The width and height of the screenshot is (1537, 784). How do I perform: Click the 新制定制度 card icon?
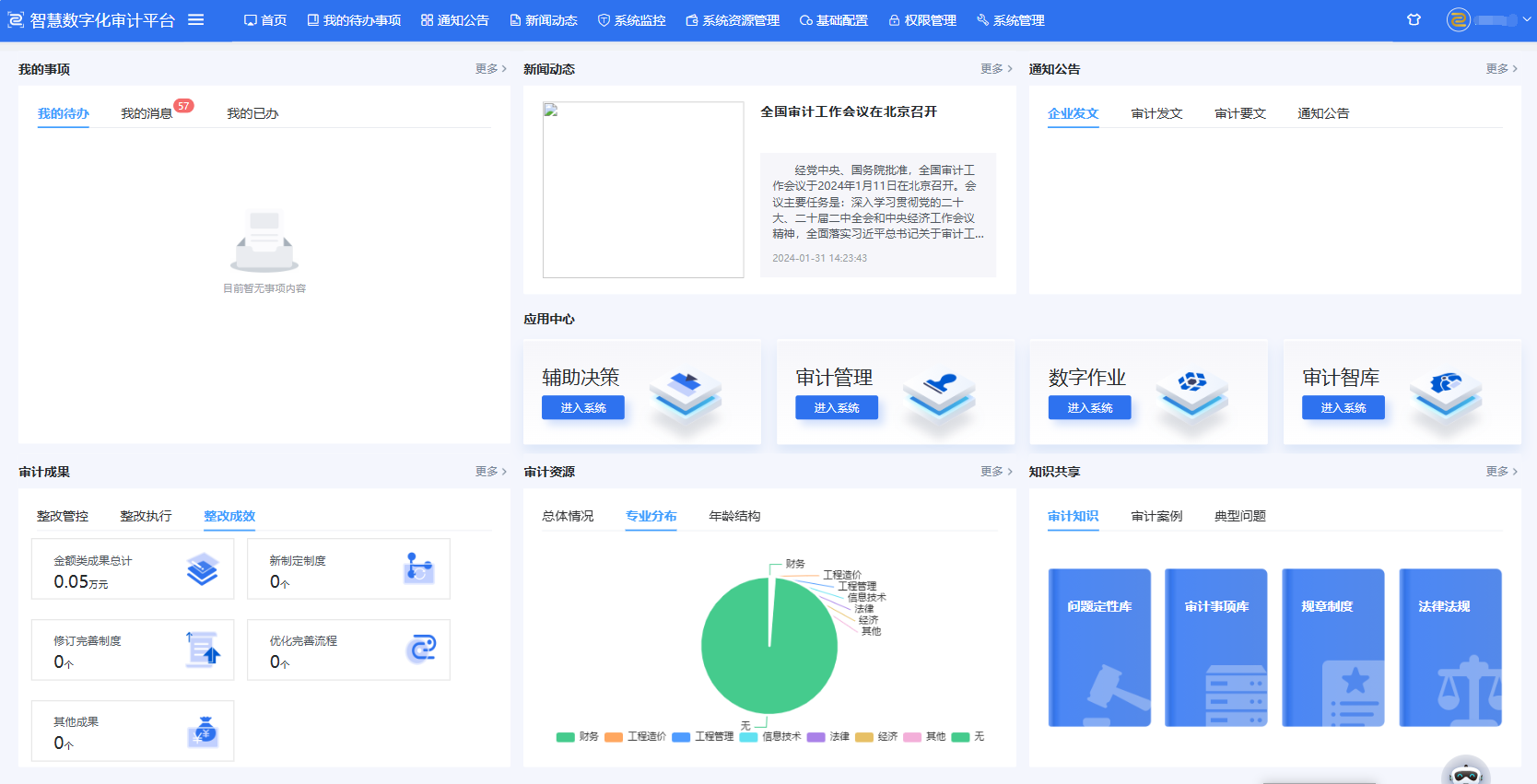419,568
